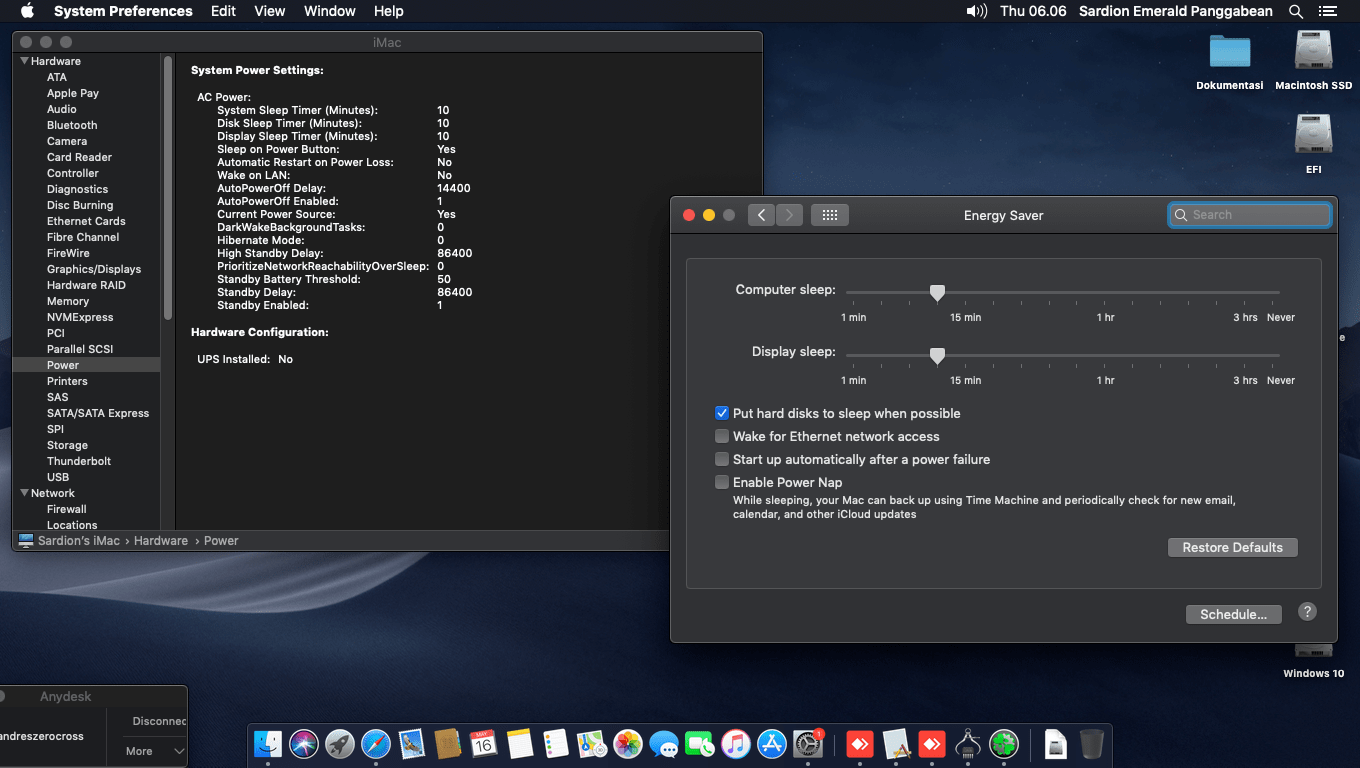1360x768 pixels.
Task: Open Safari from the dock
Action: pos(376,744)
